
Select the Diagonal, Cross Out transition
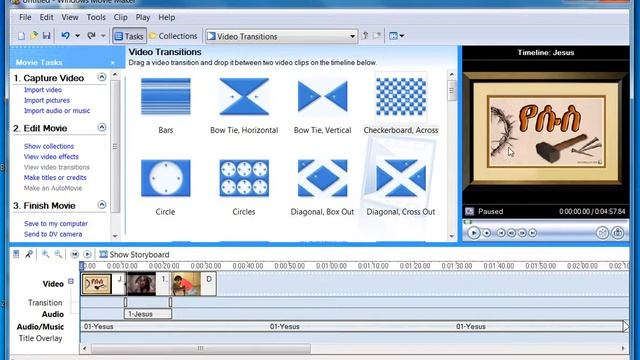click(x=401, y=178)
